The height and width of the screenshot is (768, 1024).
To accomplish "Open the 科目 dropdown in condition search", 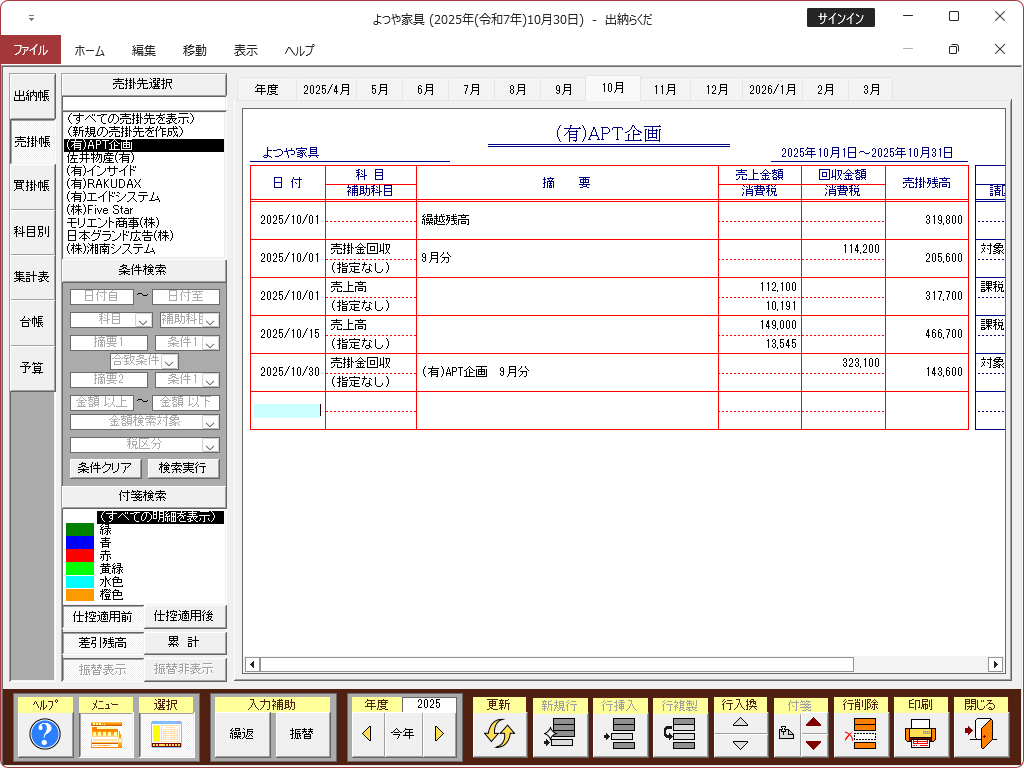I will point(143,320).
